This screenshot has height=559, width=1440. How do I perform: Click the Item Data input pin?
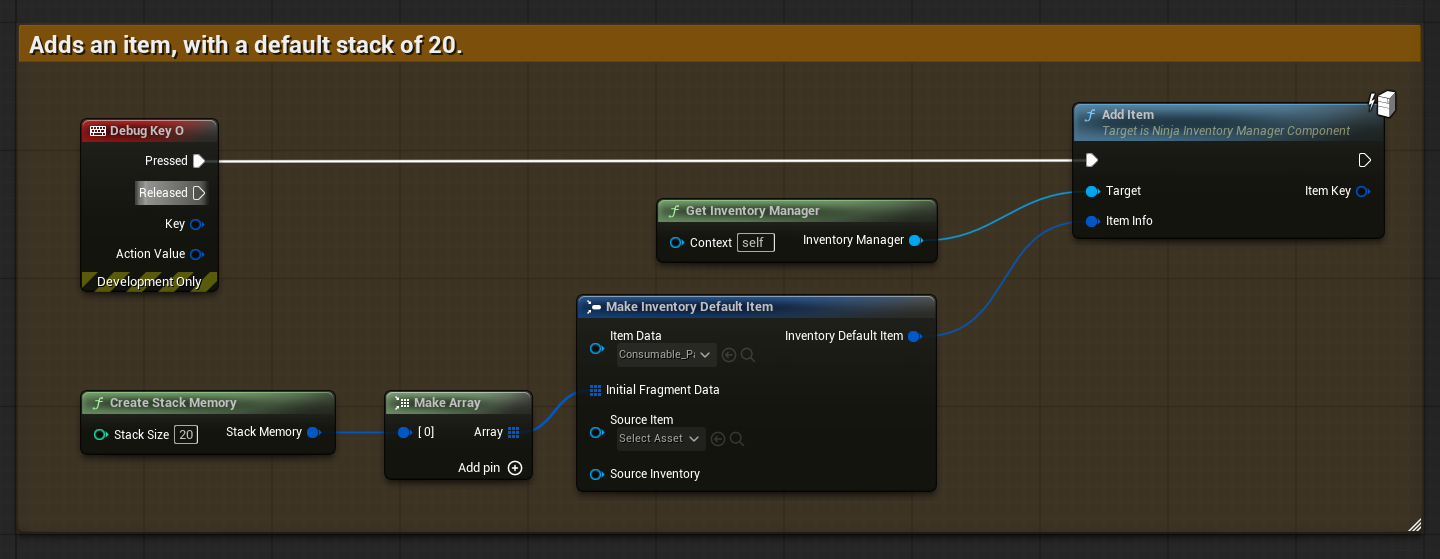click(597, 349)
